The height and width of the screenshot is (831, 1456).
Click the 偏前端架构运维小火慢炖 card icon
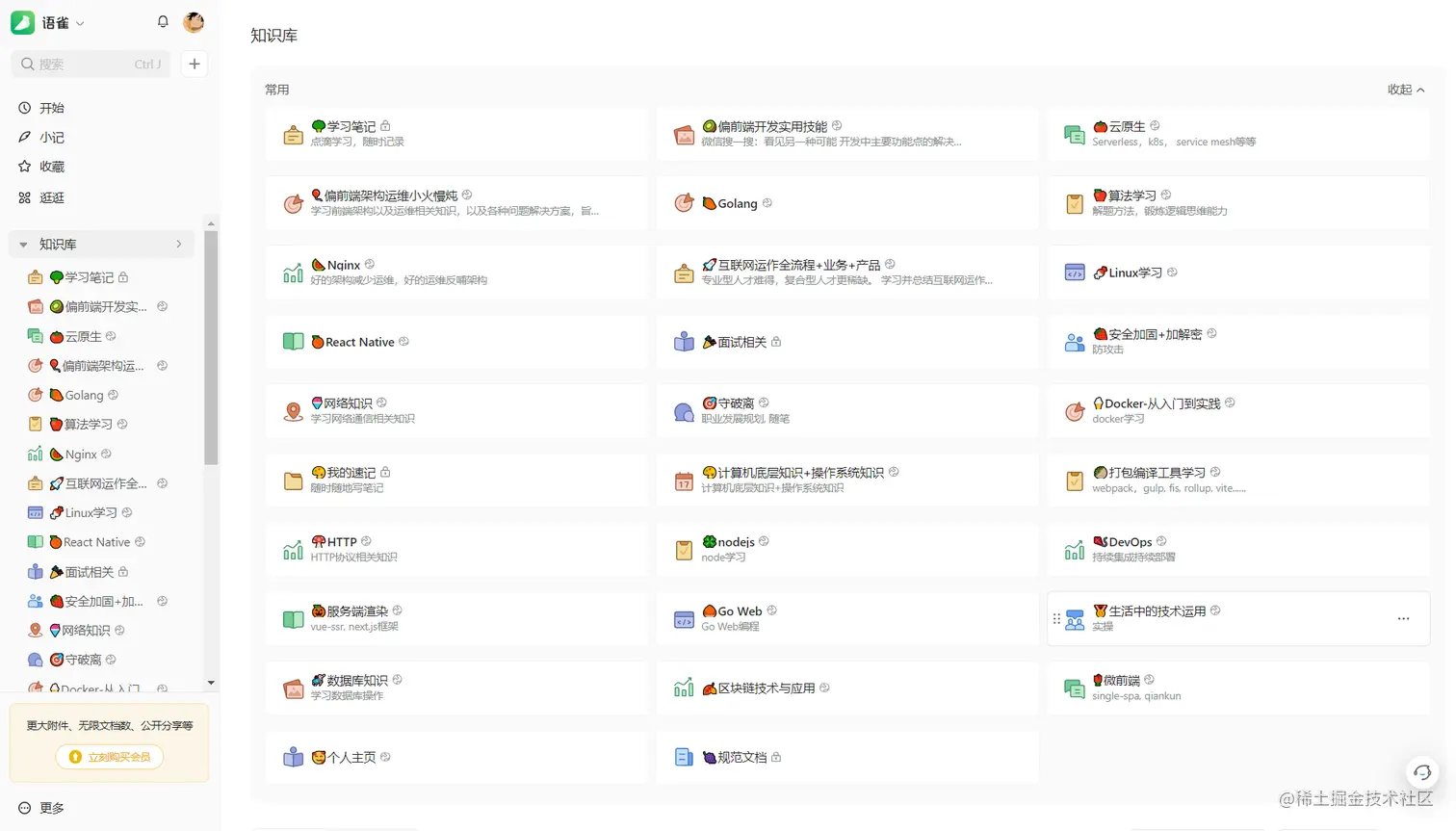tap(294, 203)
